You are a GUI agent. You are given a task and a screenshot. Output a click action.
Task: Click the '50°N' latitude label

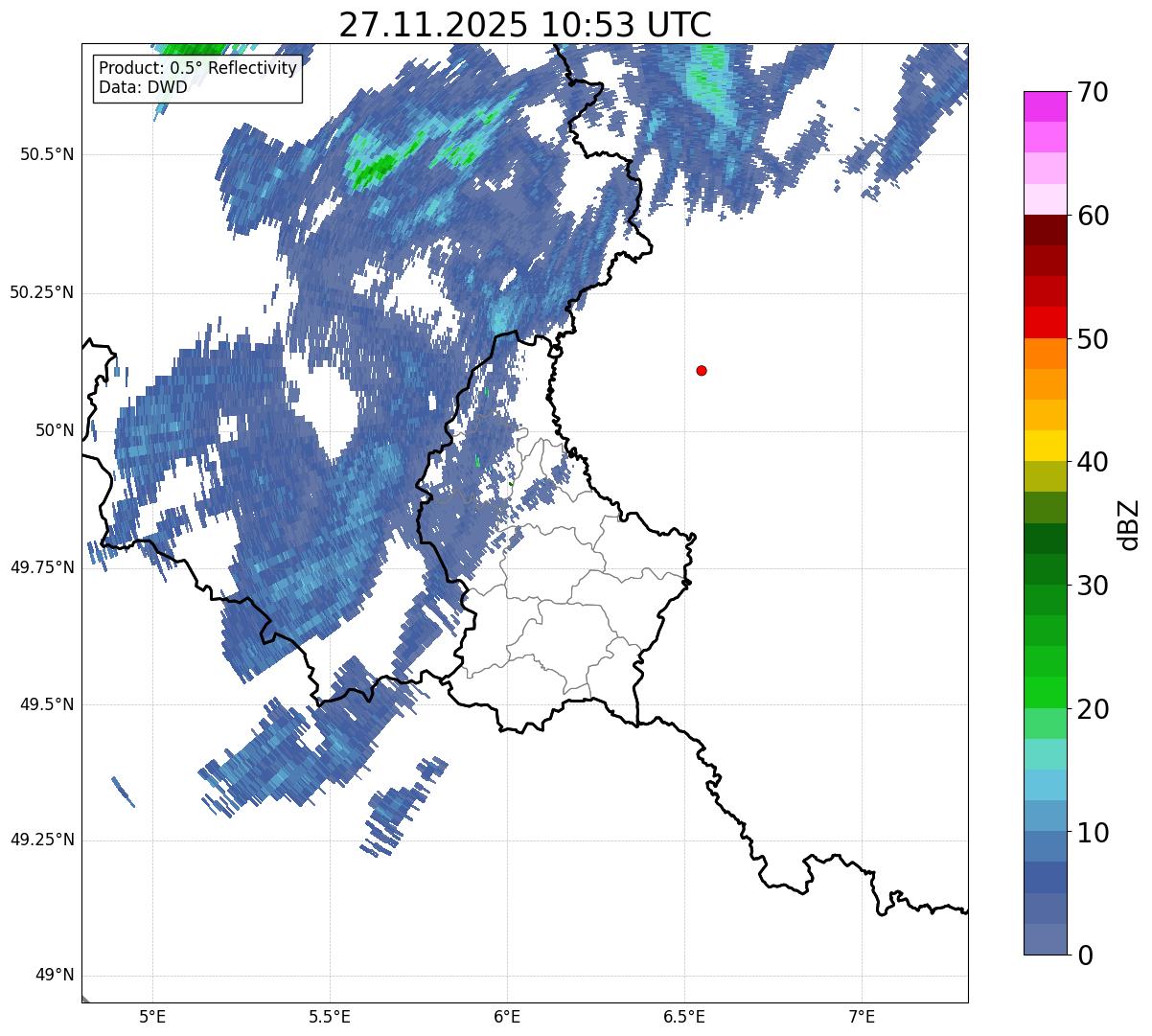tap(55, 430)
